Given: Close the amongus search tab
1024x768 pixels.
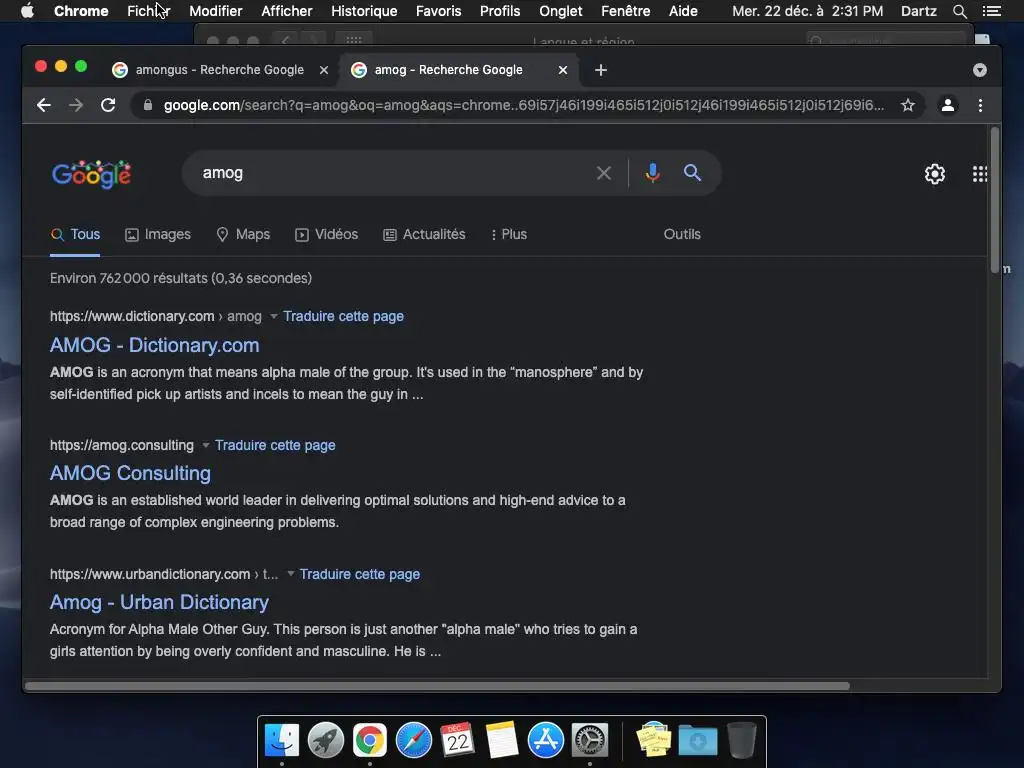Looking at the screenshot, I should pos(324,70).
